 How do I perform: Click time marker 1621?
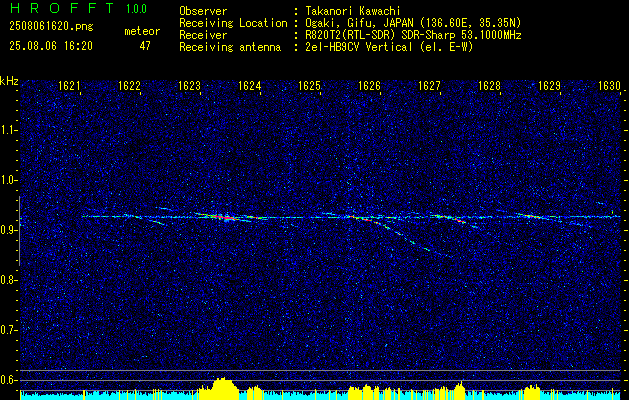click(69, 85)
